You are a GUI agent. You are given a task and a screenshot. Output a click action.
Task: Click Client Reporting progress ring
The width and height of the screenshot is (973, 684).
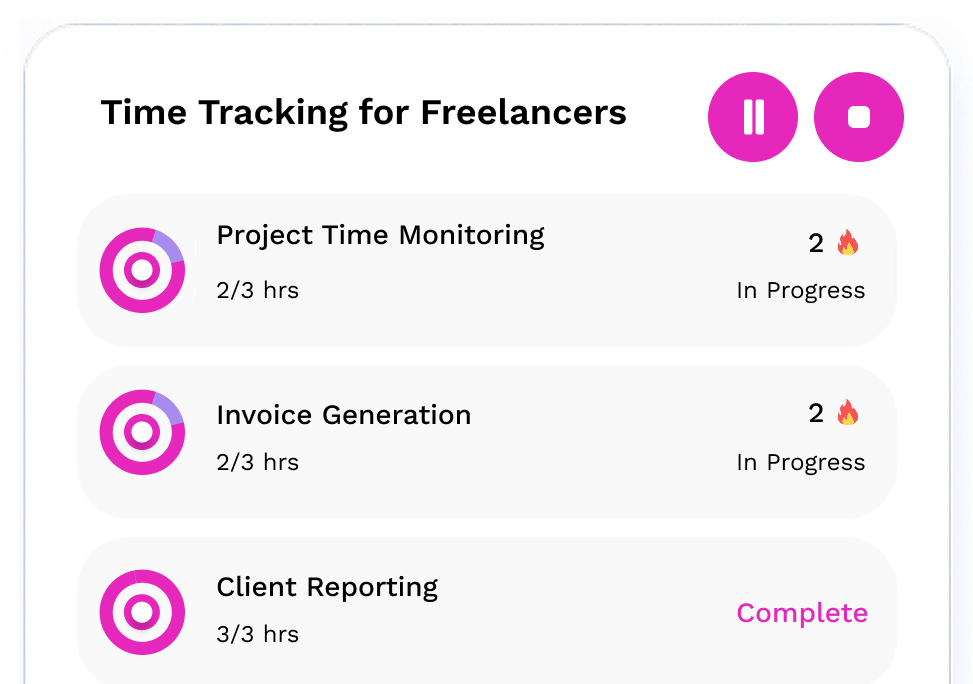[x=142, y=612]
